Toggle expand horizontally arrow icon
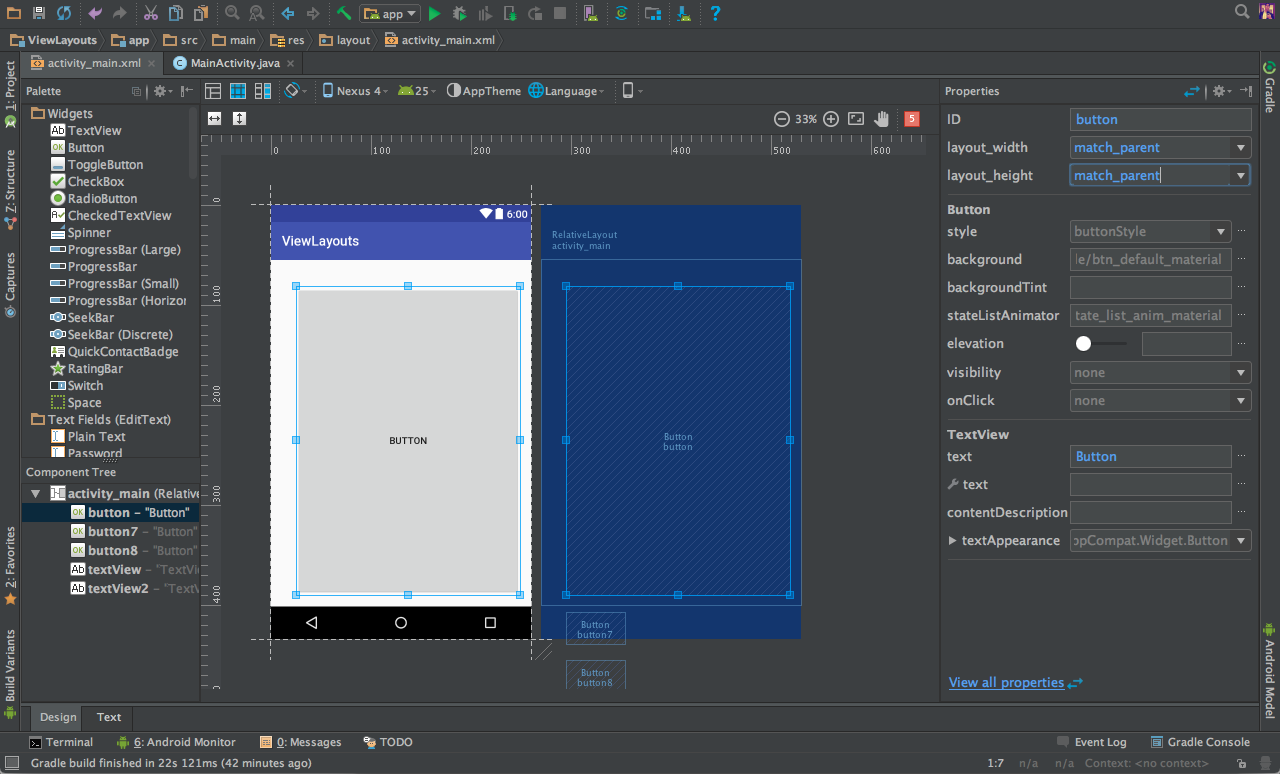 tap(214, 118)
